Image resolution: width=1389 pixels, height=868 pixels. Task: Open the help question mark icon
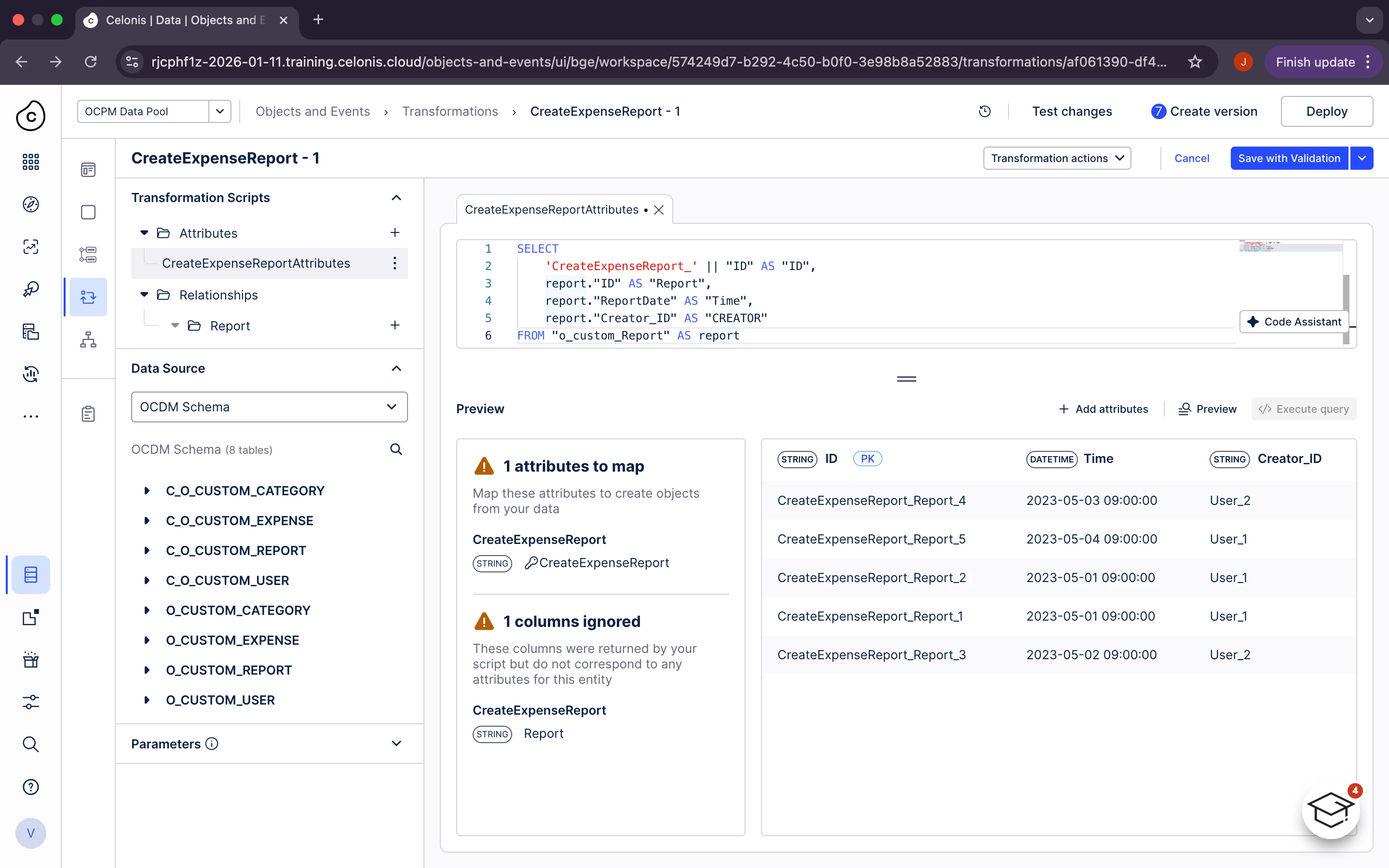[x=30, y=787]
